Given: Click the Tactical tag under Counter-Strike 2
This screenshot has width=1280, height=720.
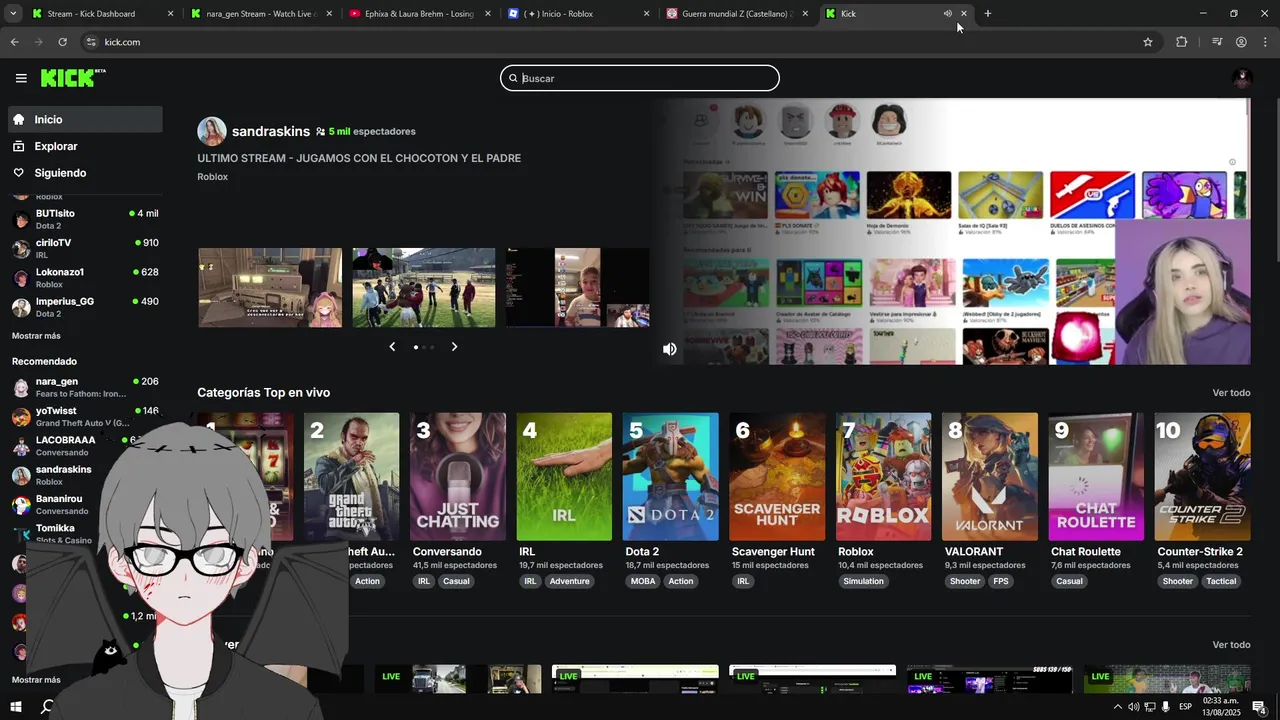Looking at the screenshot, I should tap(1221, 582).
